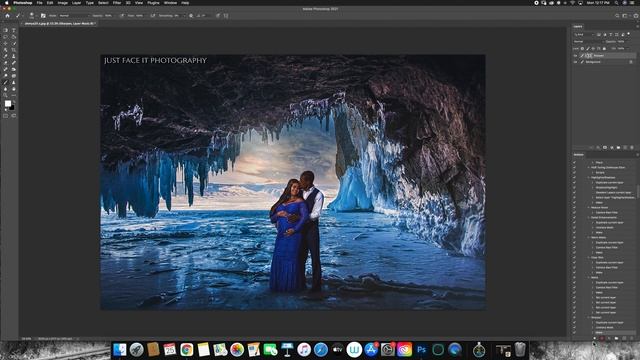Open the Image menu

62,2
